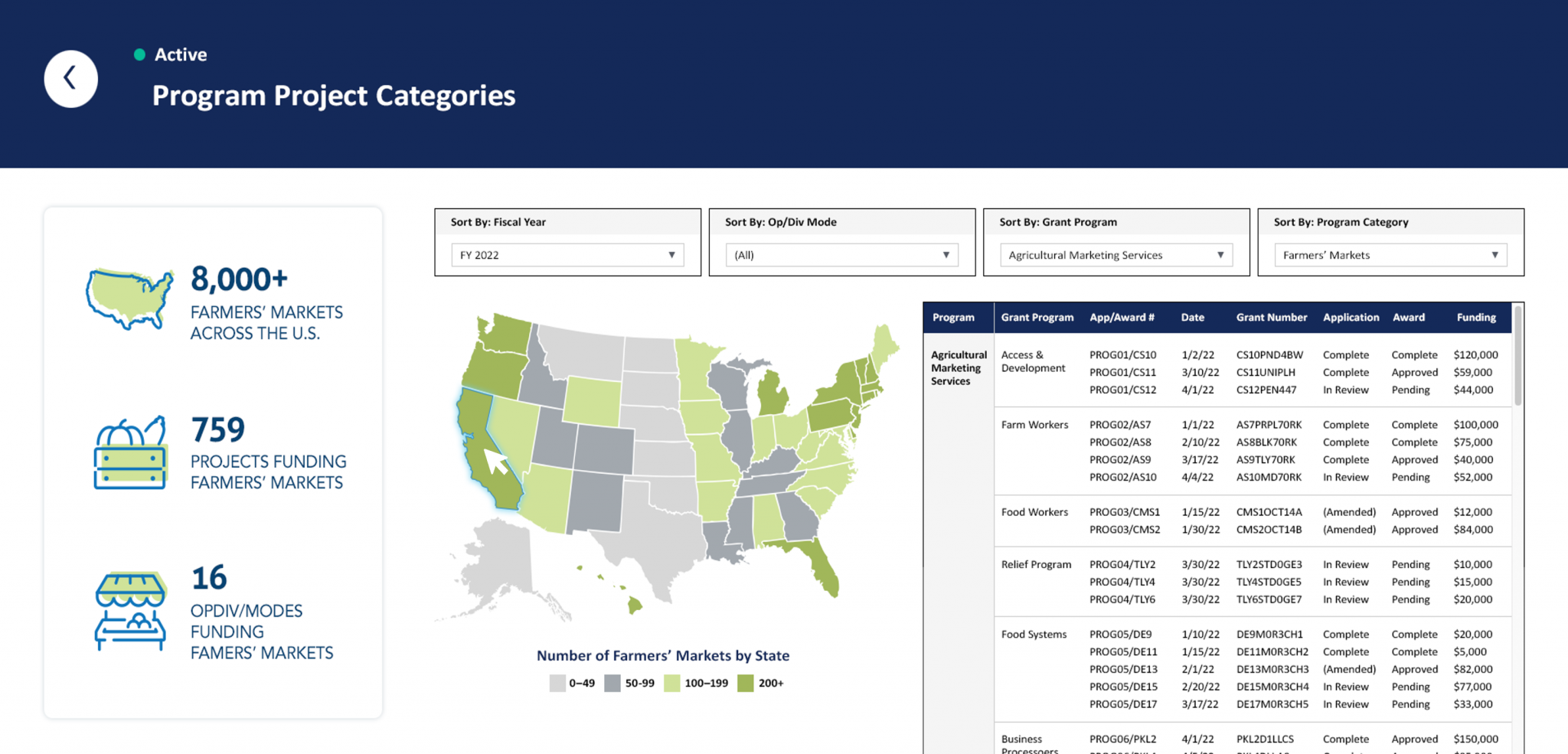Click the table's vertical scrollbar

(x=1517, y=356)
